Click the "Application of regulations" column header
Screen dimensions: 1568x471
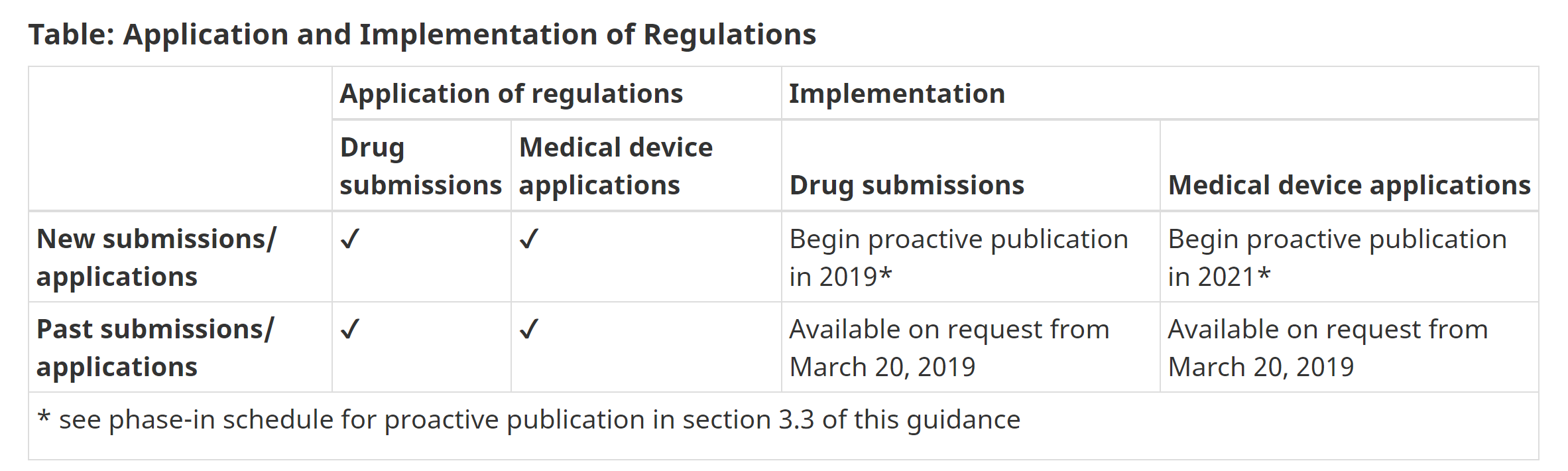[511, 94]
